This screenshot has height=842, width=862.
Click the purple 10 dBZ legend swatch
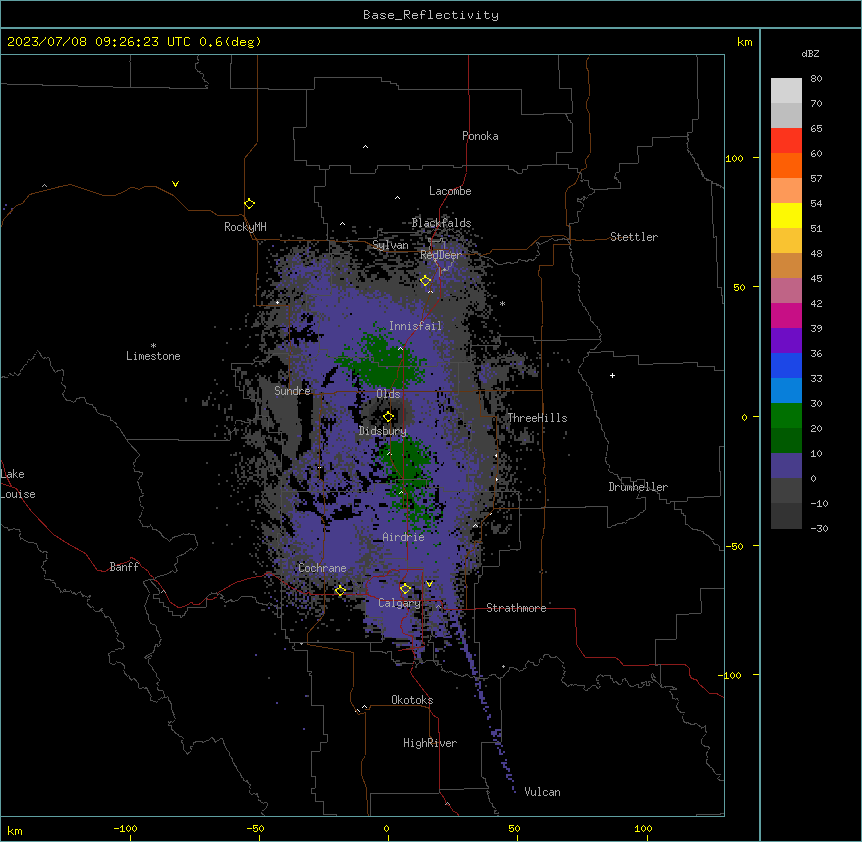[786, 466]
